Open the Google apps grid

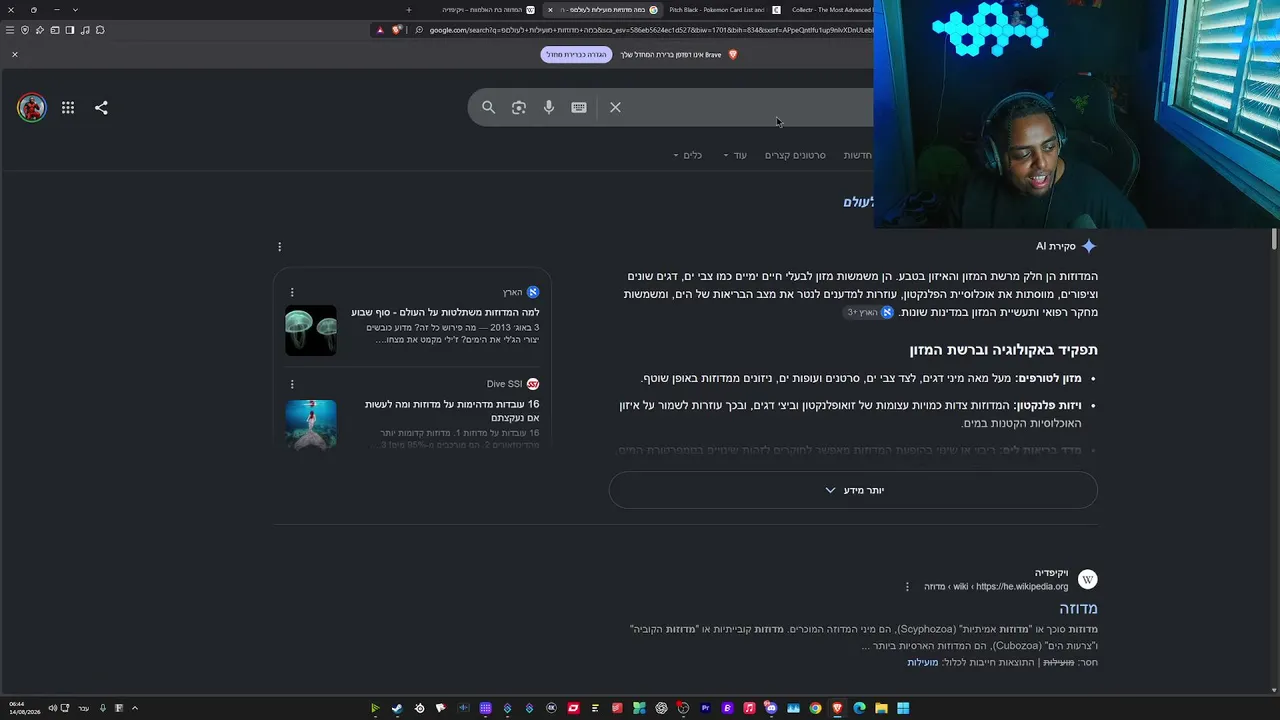pyautogui.click(x=68, y=108)
